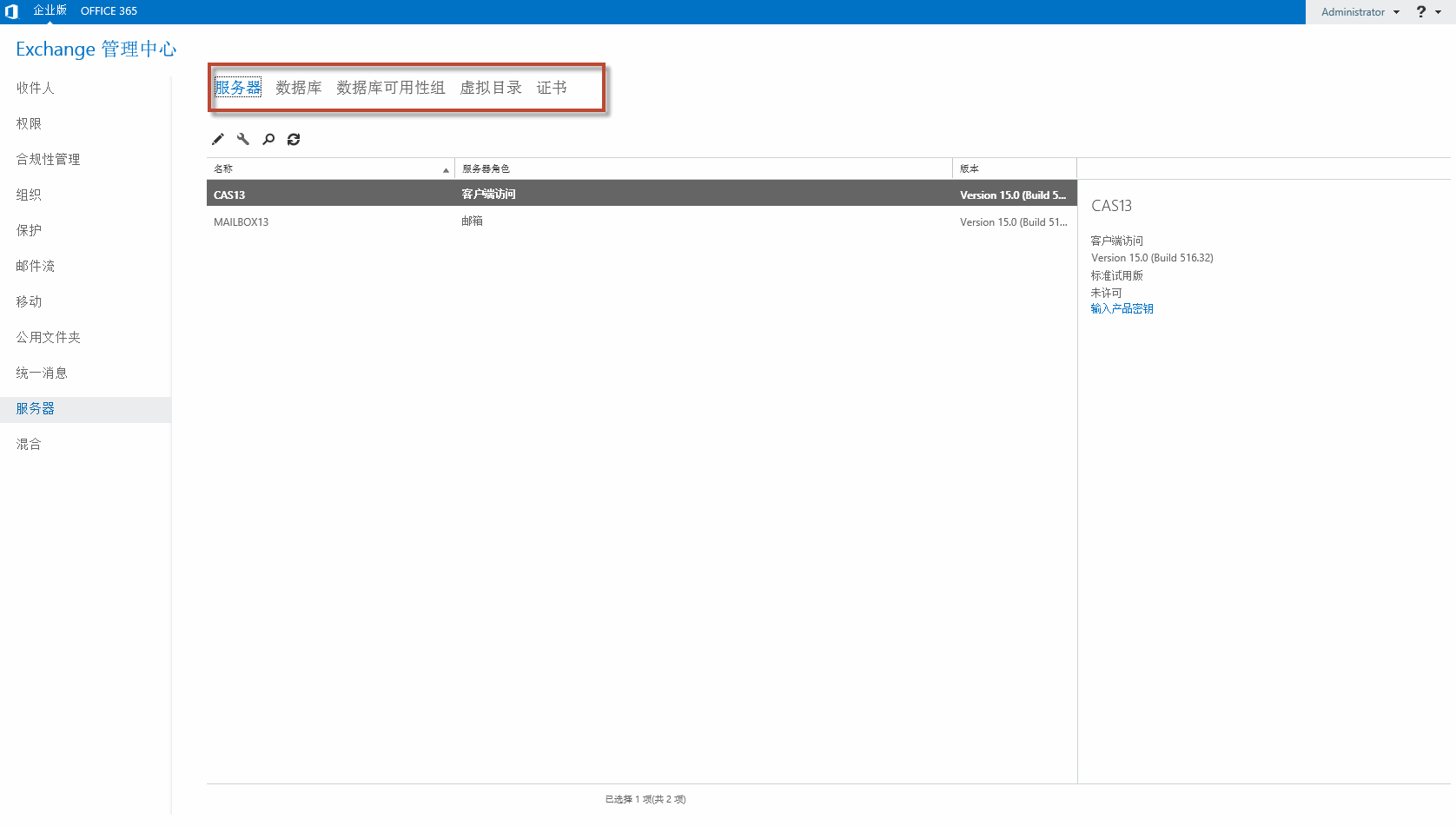The height and width of the screenshot is (826, 1456).
Task: Click the wrench configure icon
Action: (x=243, y=139)
